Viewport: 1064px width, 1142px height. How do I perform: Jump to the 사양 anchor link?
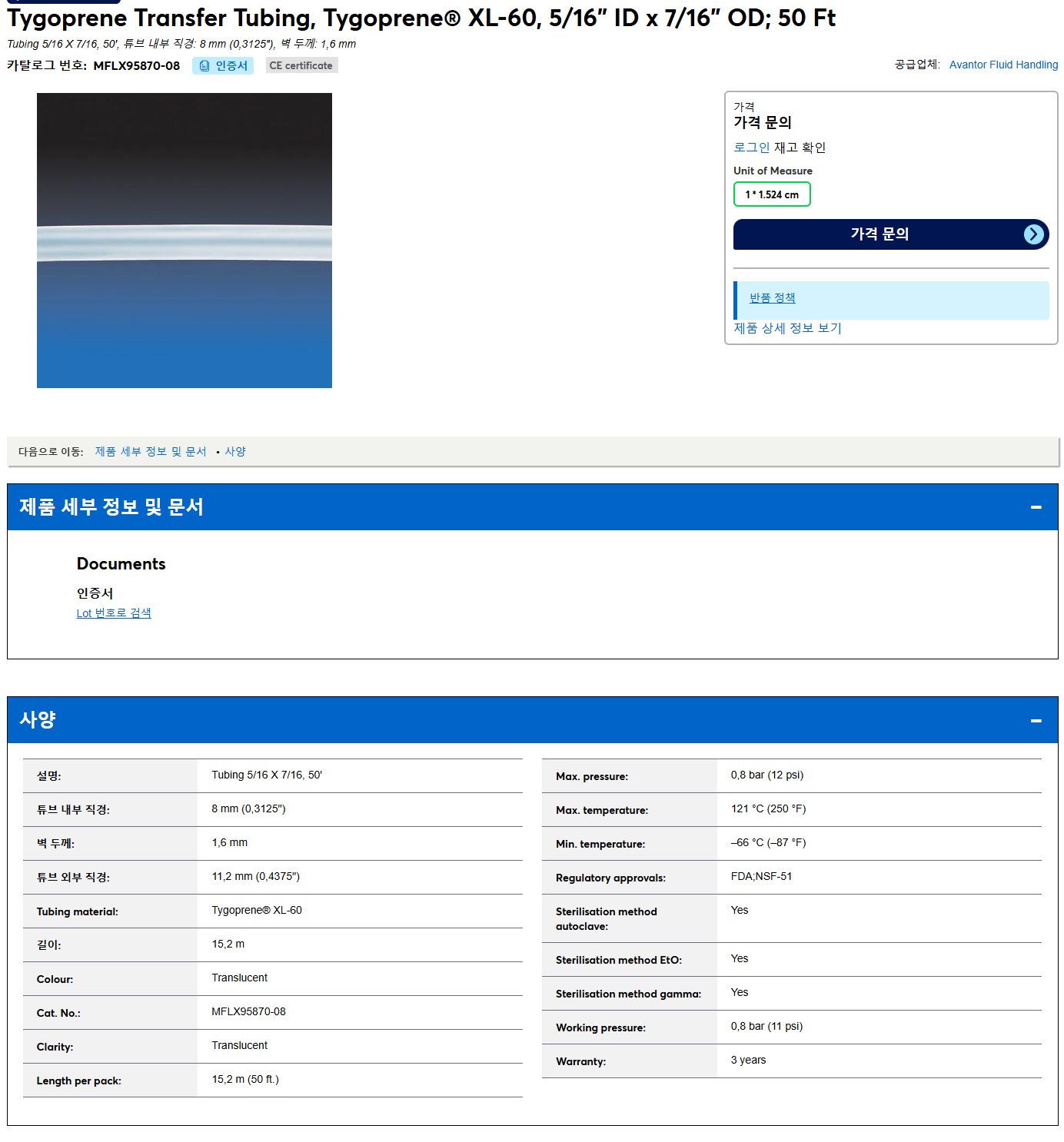coord(235,452)
